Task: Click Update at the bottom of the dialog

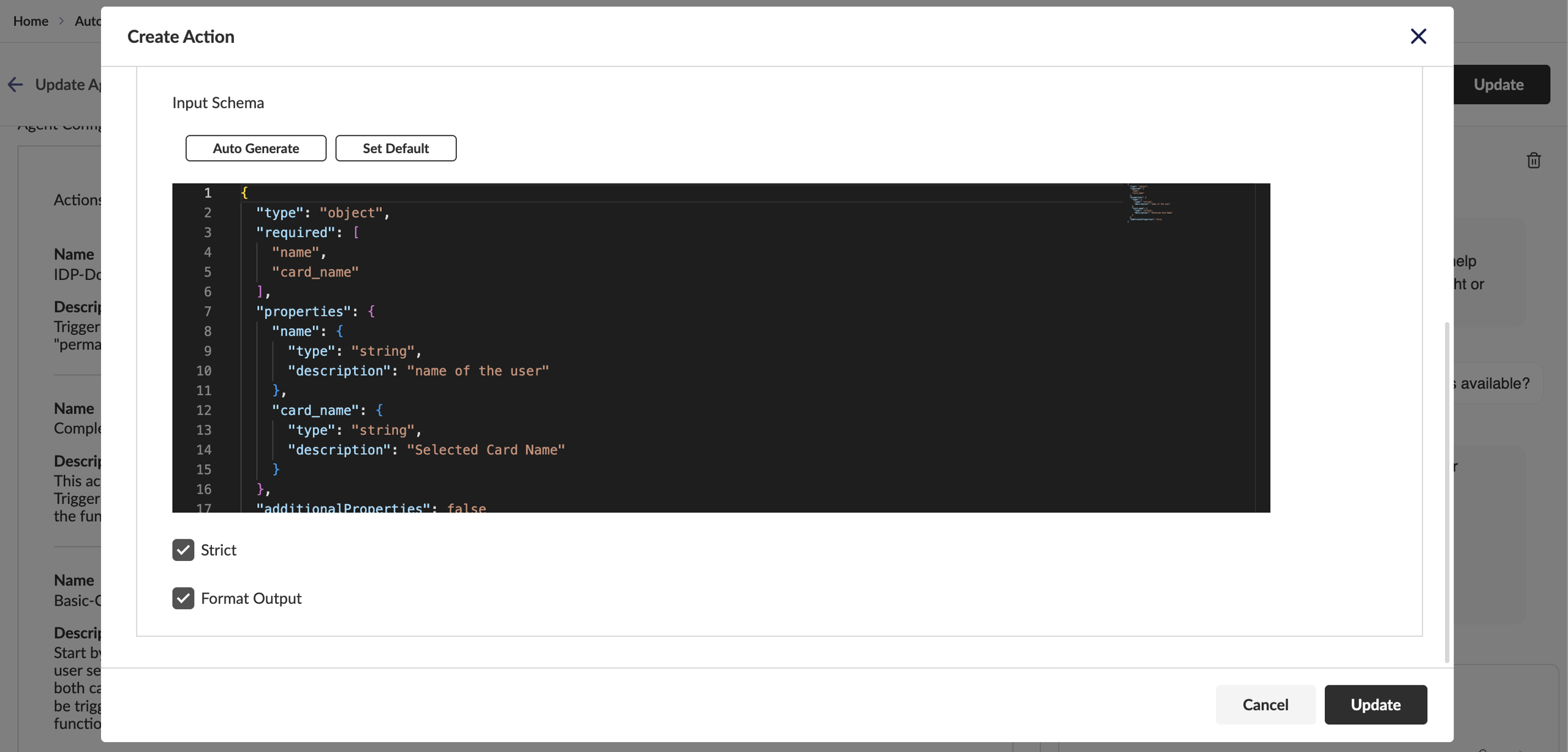Action: 1375,704
